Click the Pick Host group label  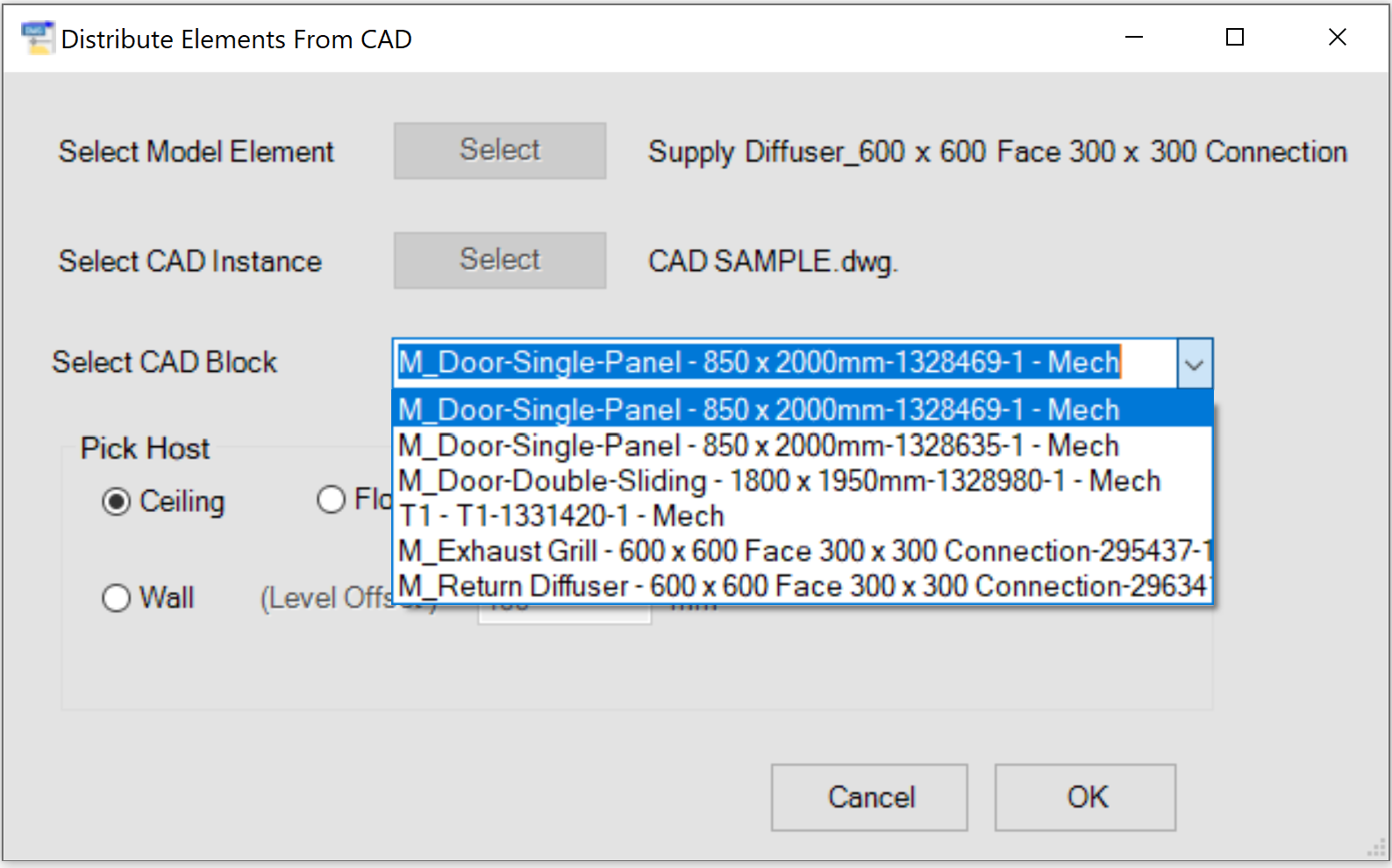(146, 448)
